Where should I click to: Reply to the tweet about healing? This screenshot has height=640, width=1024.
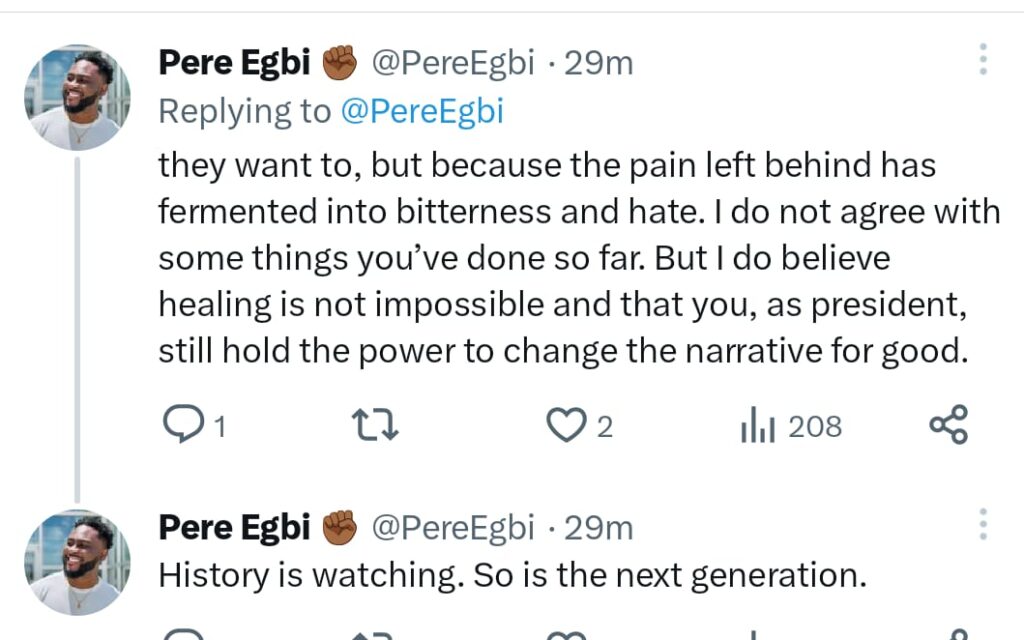[184, 427]
